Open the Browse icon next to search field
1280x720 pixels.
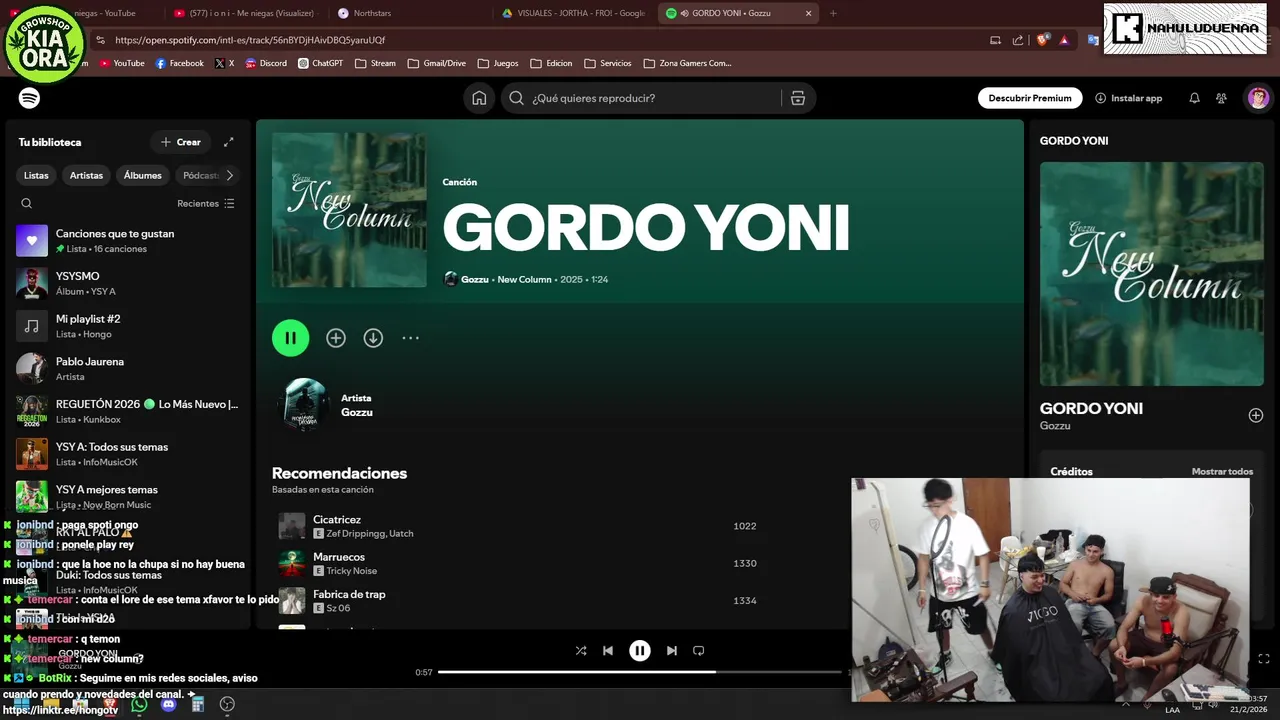pyautogui.click(x=797, y=98)
